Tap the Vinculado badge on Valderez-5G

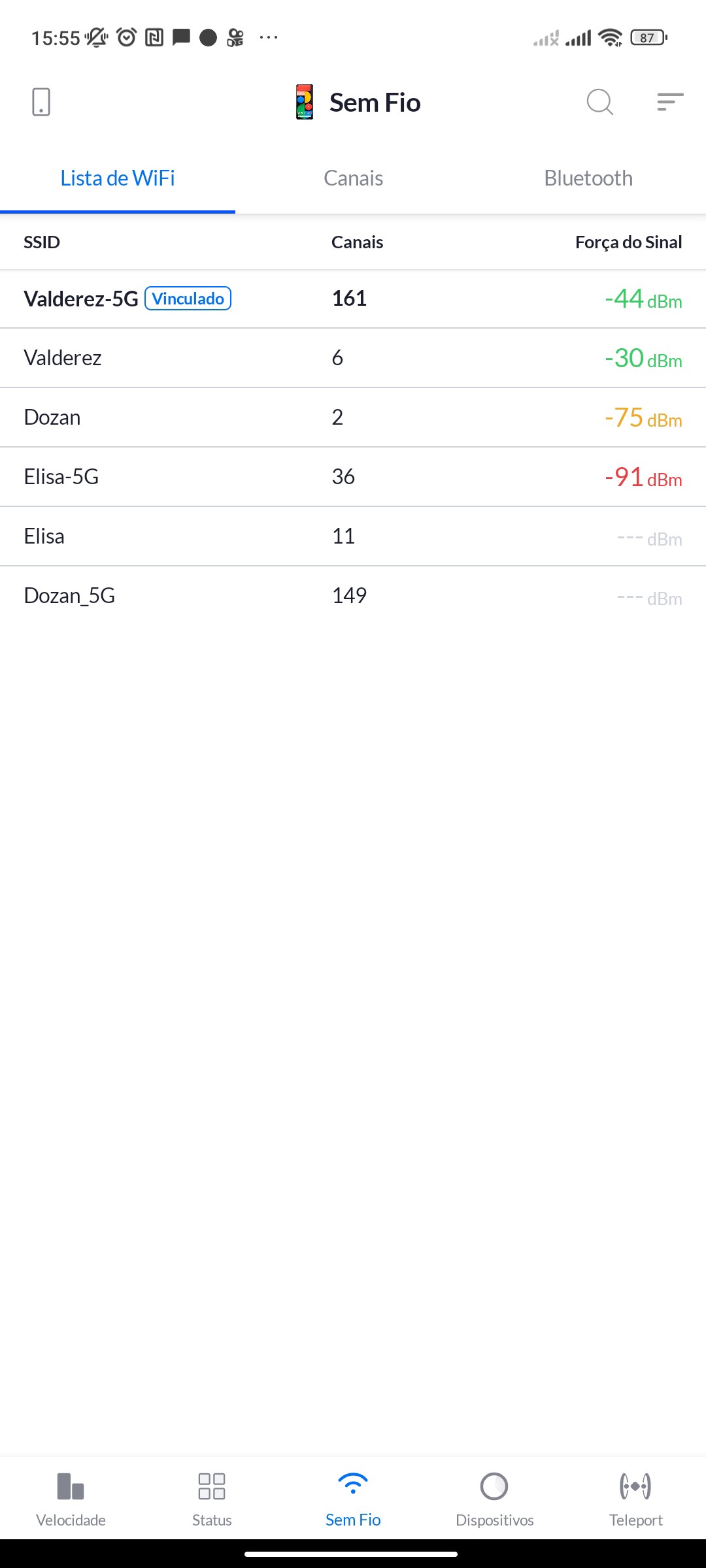coord(188,299)
